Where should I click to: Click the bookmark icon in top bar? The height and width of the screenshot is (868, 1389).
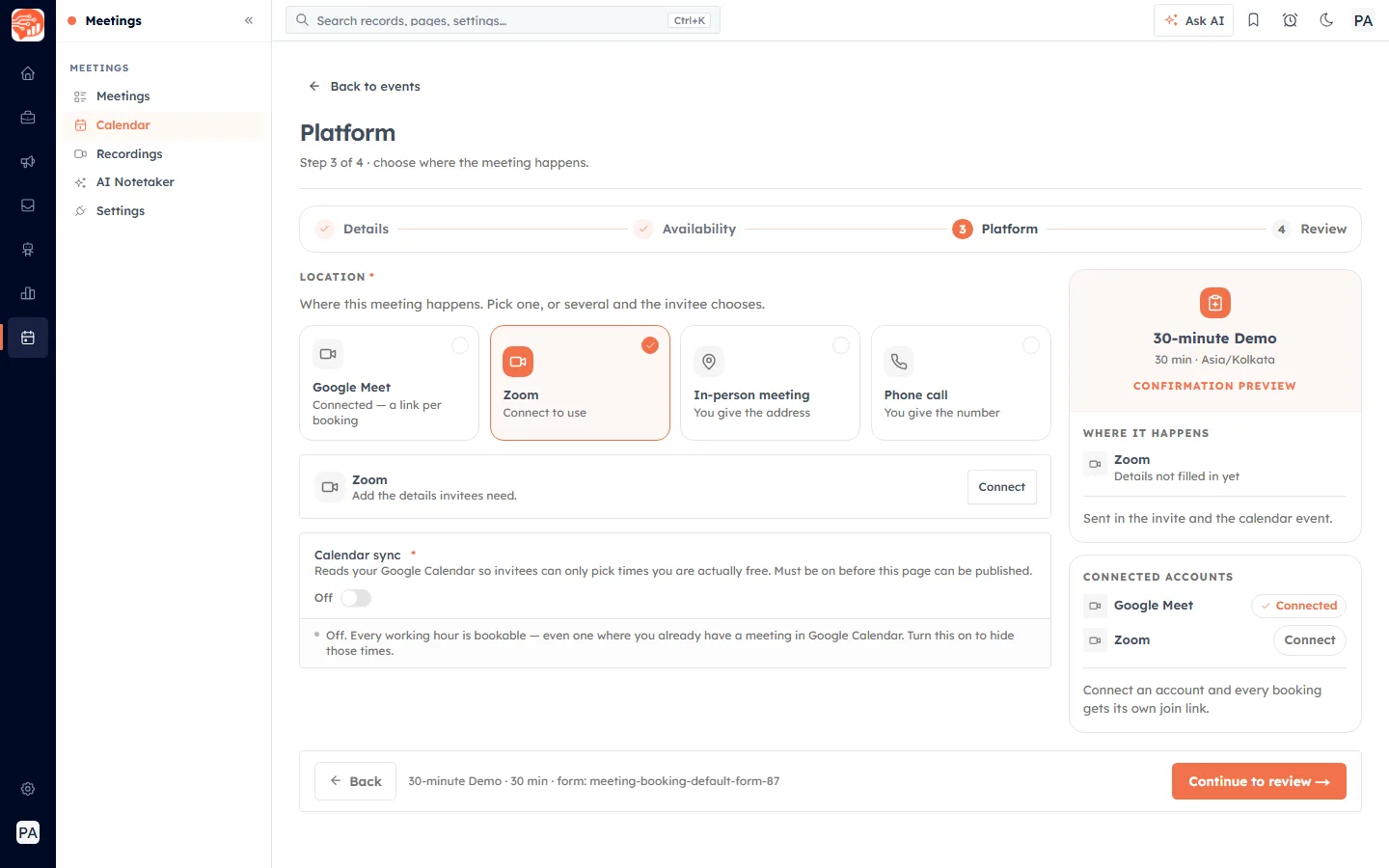(1253, 20)
